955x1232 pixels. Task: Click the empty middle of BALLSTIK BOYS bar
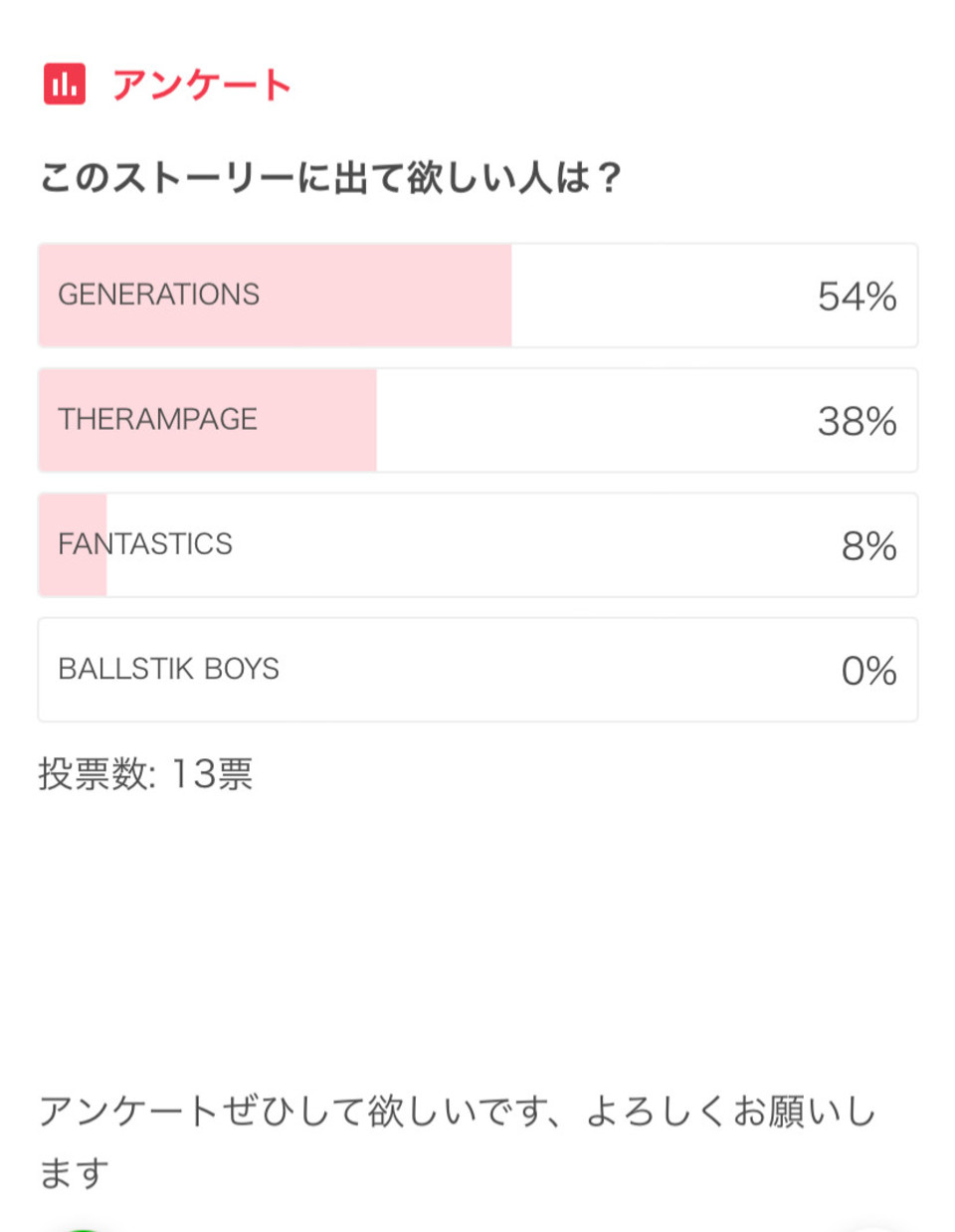[x=557, y=670]
